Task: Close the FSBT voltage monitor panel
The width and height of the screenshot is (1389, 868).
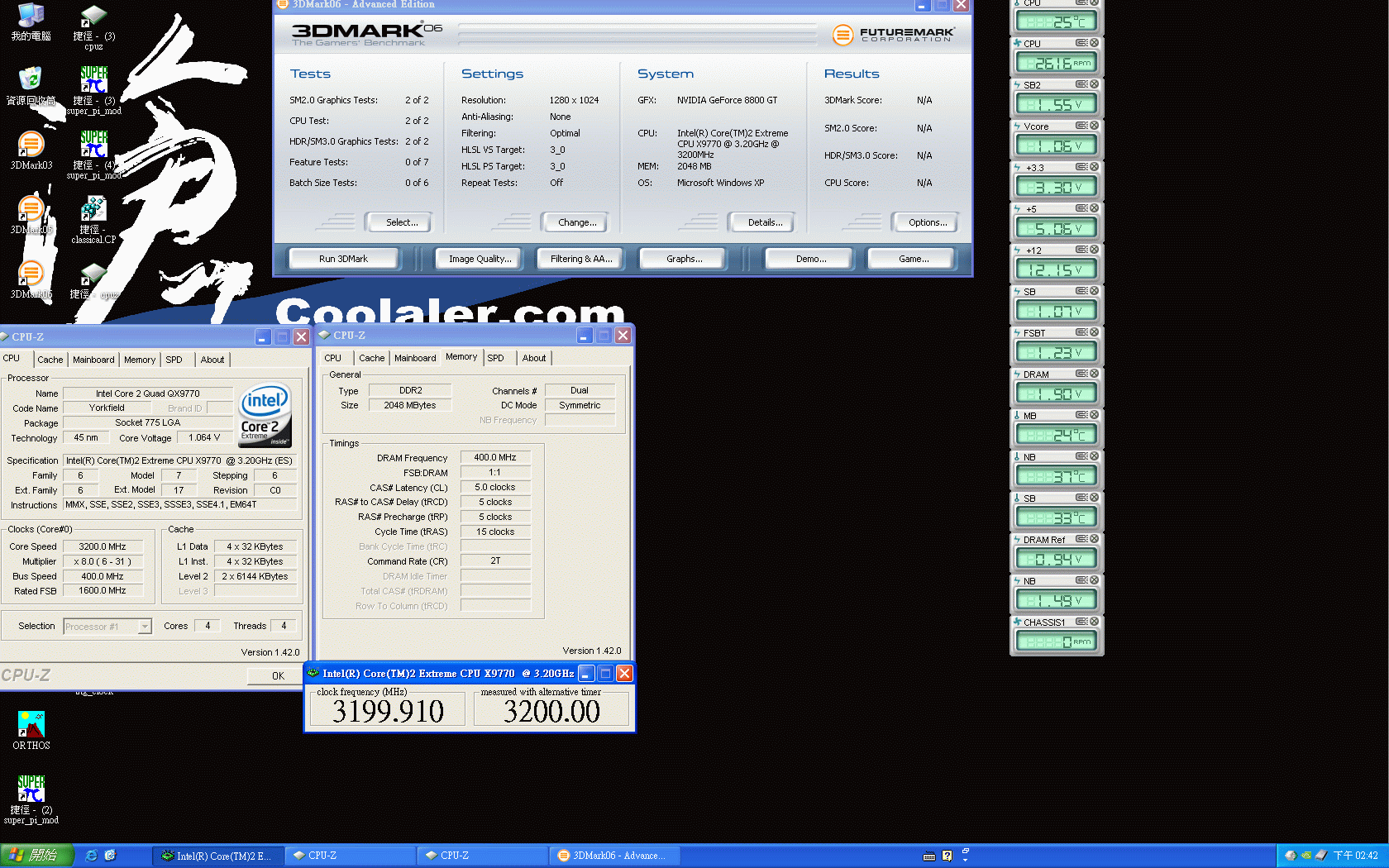Action: click(x=1094, y=332)
